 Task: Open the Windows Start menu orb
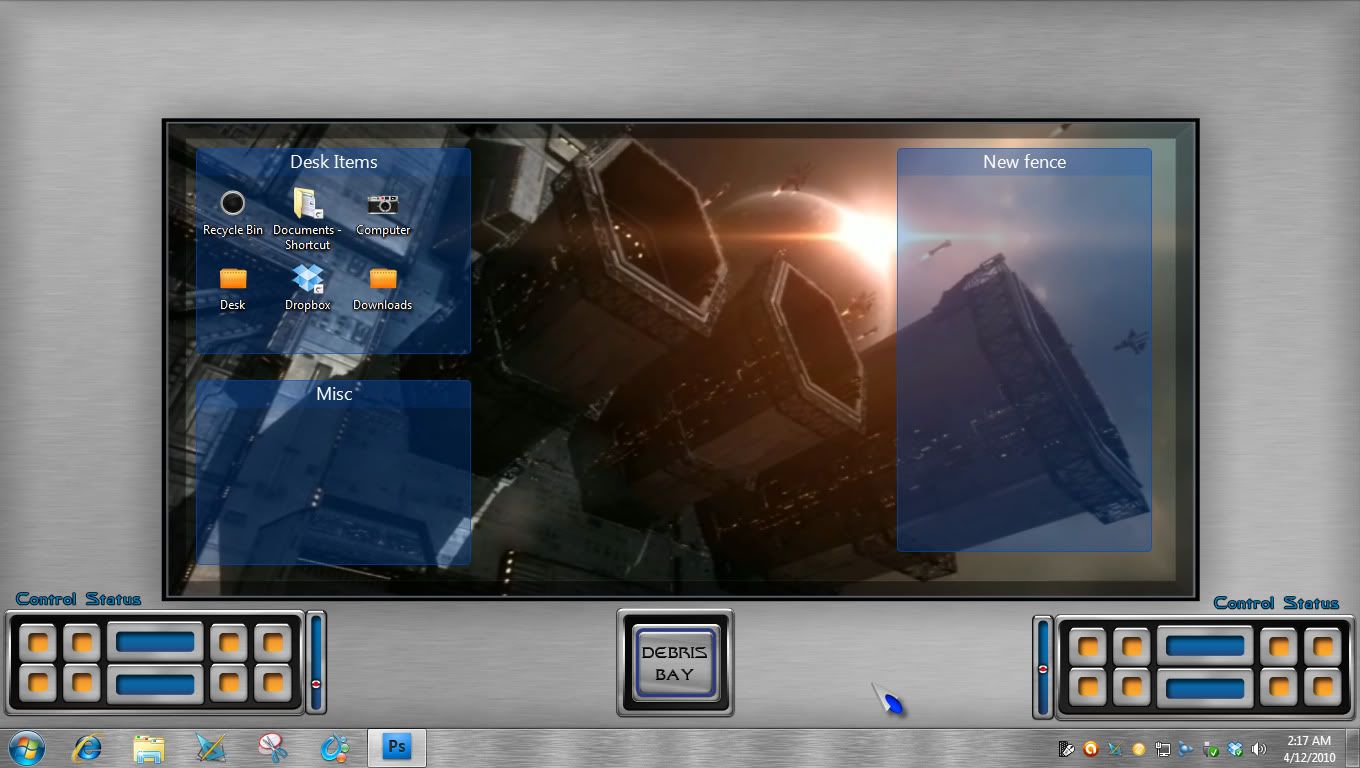26,747
